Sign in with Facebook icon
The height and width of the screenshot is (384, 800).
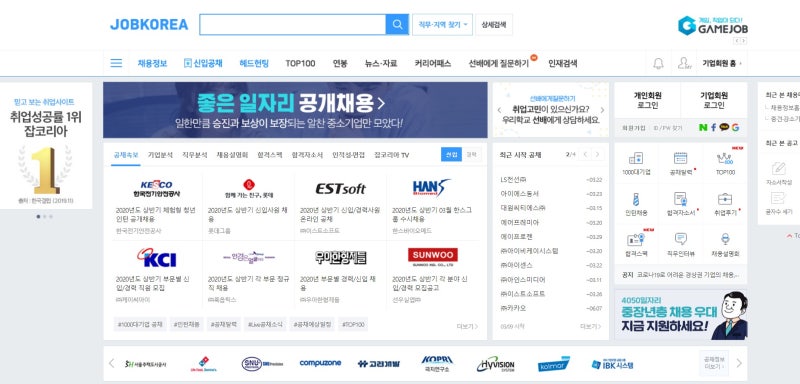coord(713,127)
